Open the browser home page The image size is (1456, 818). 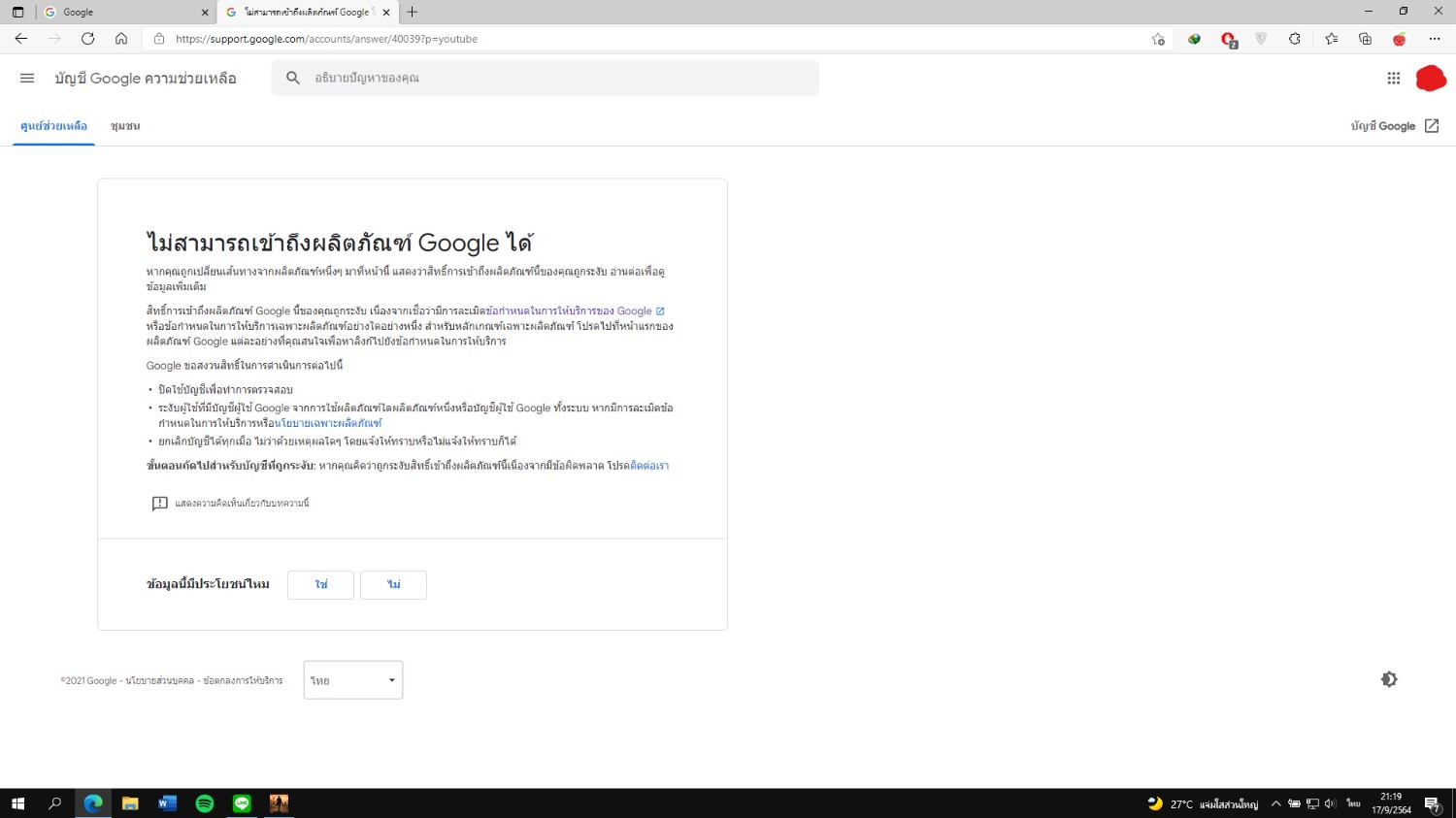click(x=121, y=39)
